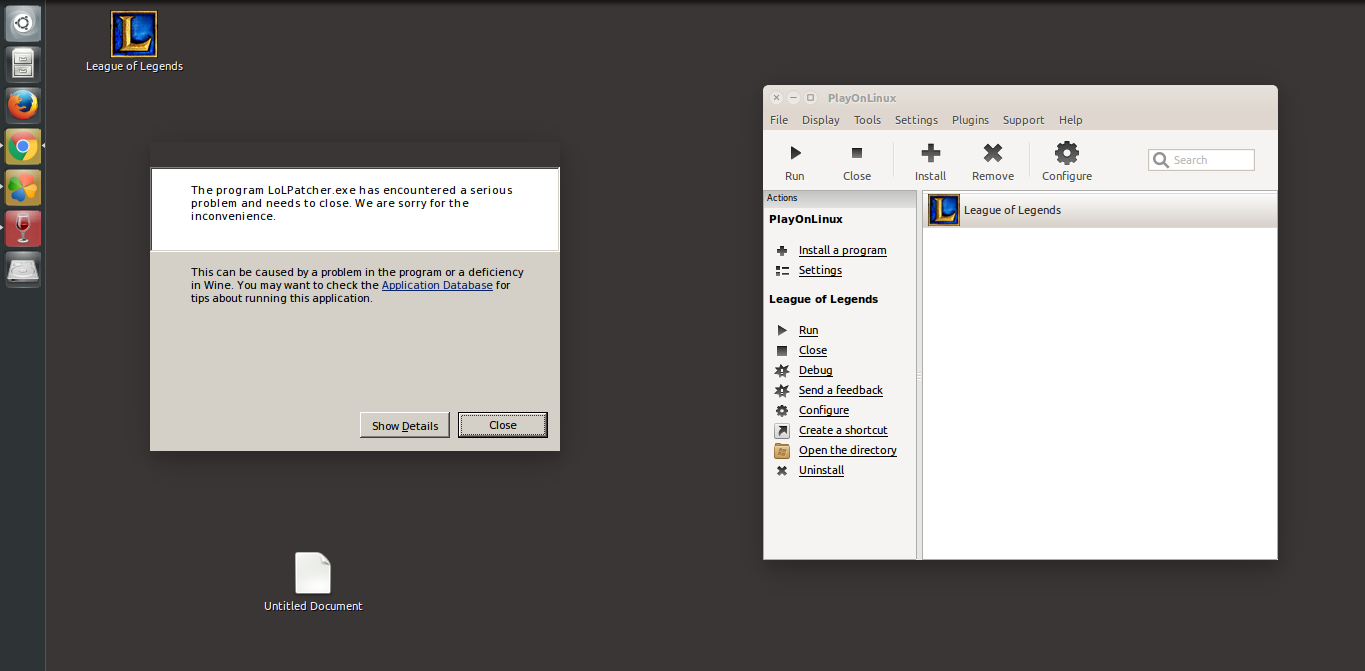Open the Display menu

tap(821, 120)
